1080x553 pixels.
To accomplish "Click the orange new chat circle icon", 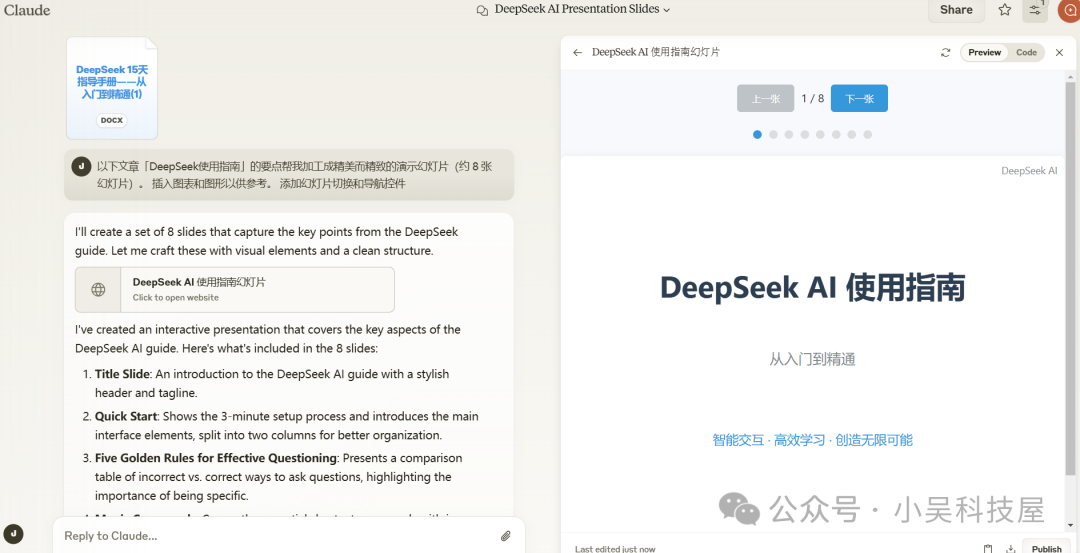I will click(1069, 10).
